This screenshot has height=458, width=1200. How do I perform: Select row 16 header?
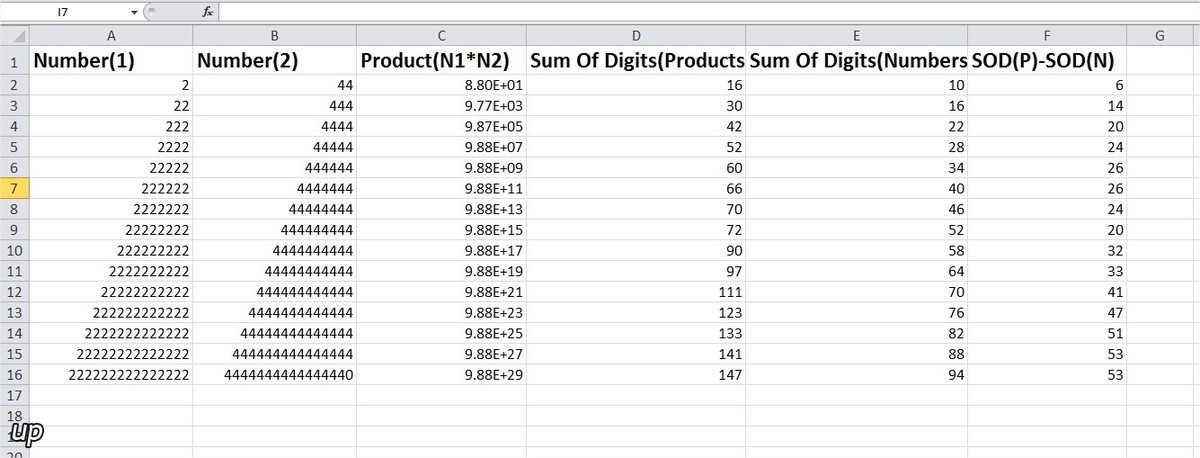coord(14,374)
